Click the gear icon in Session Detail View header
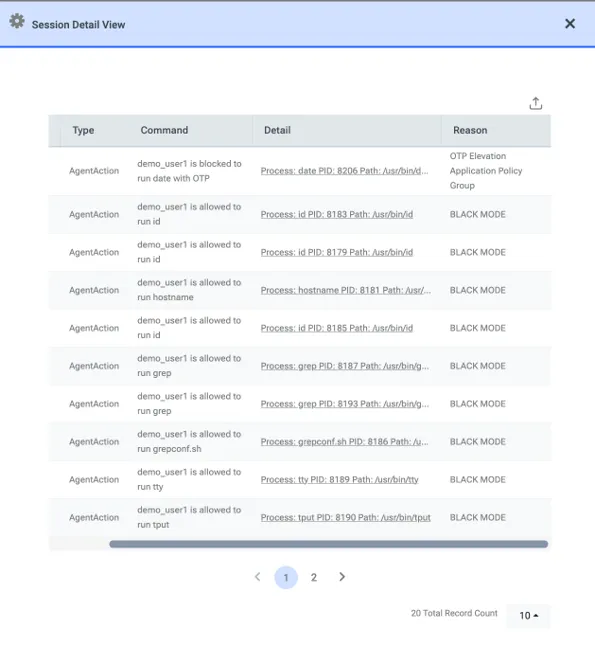 tap(17, 21)
